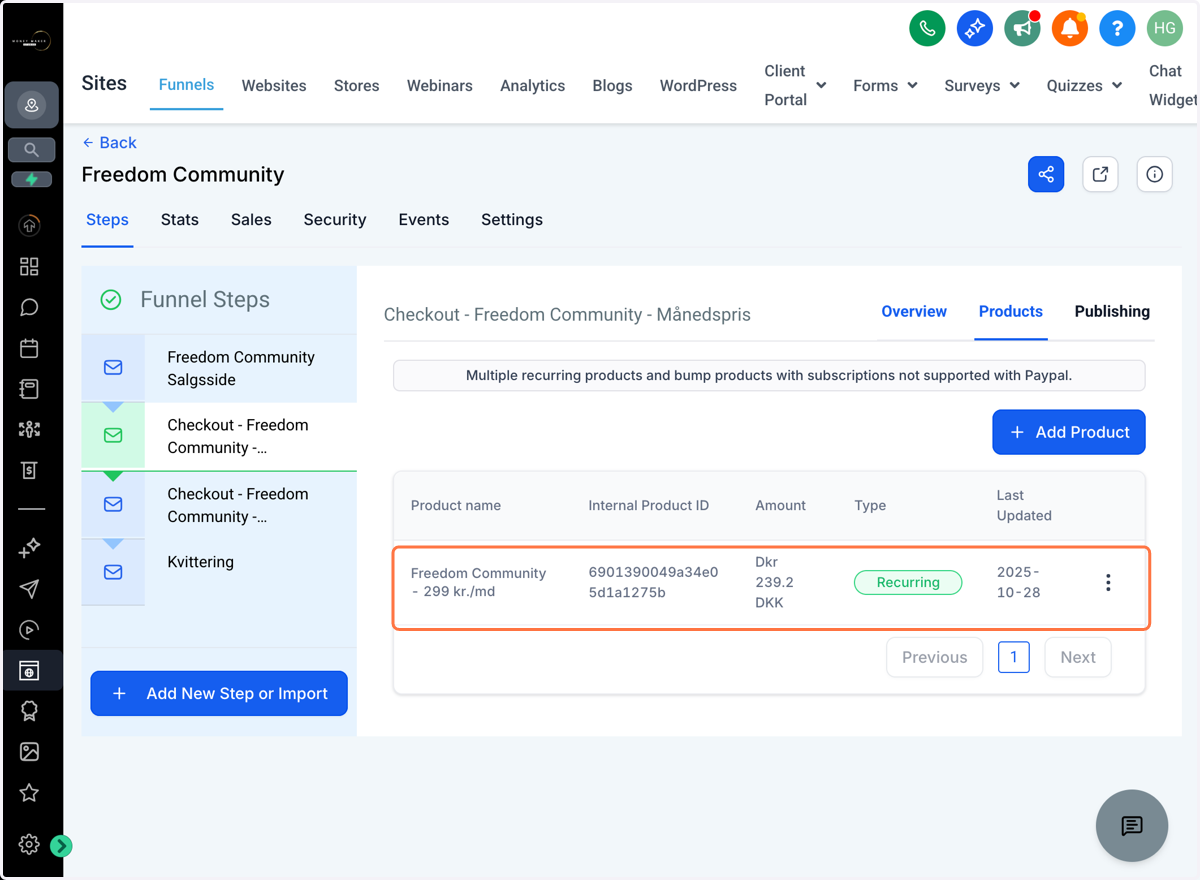The height and width of the screenshot is (880, 1200).
Task: Click the Previous pagination button
Action: (935, 657)
